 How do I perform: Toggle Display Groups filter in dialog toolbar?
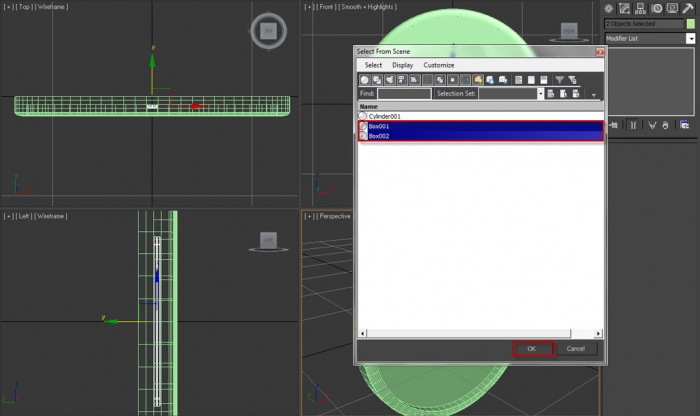tap(440, 80)
